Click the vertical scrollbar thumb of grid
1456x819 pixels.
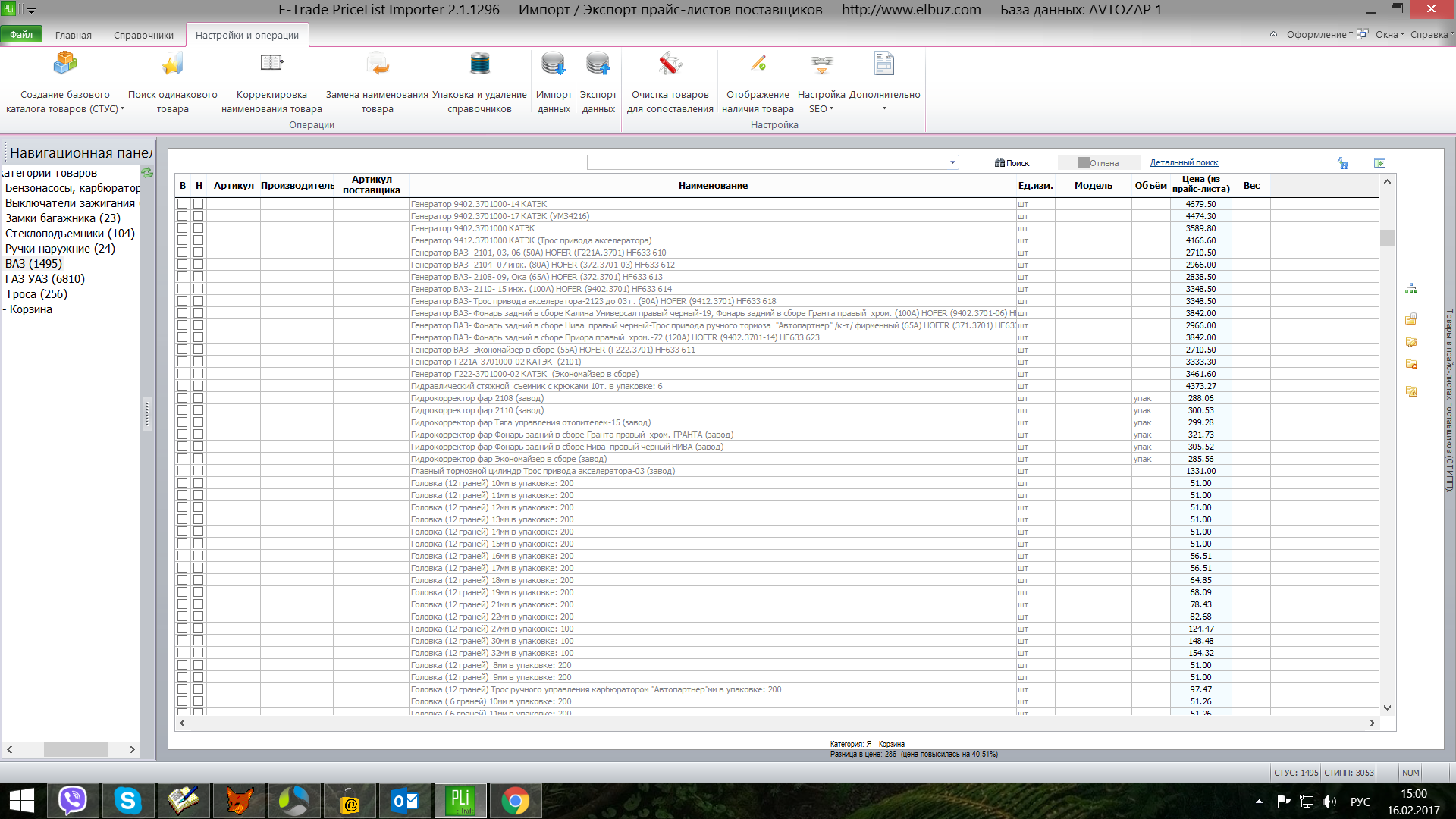1387,237
